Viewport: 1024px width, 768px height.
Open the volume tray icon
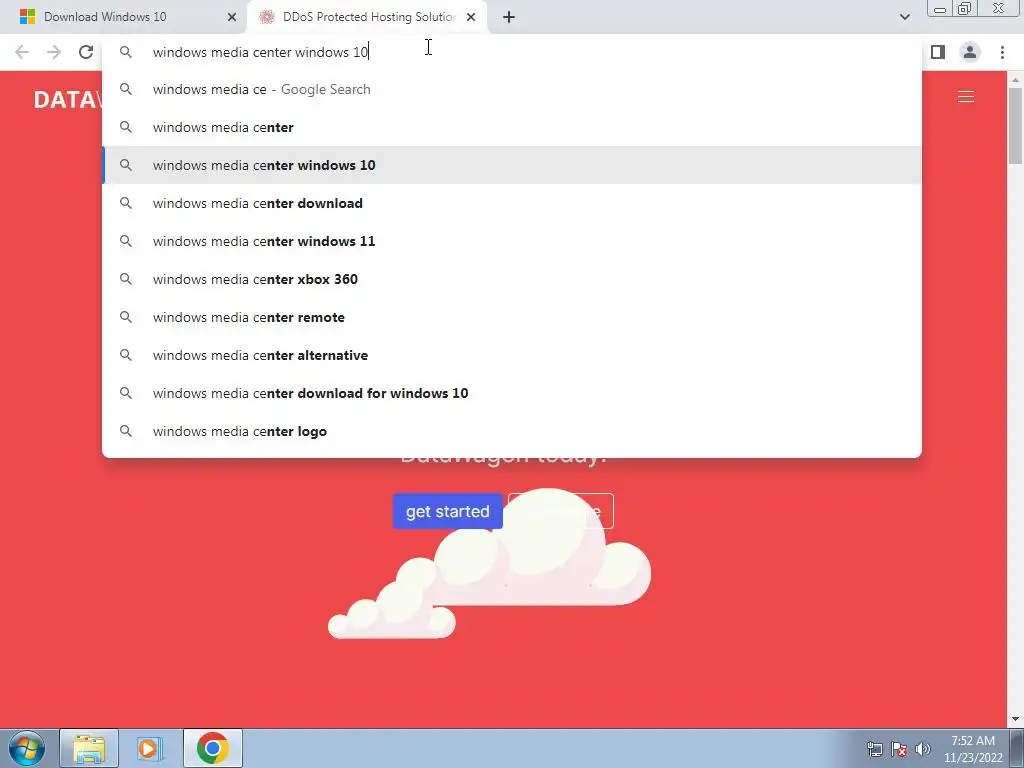(923, 749)
